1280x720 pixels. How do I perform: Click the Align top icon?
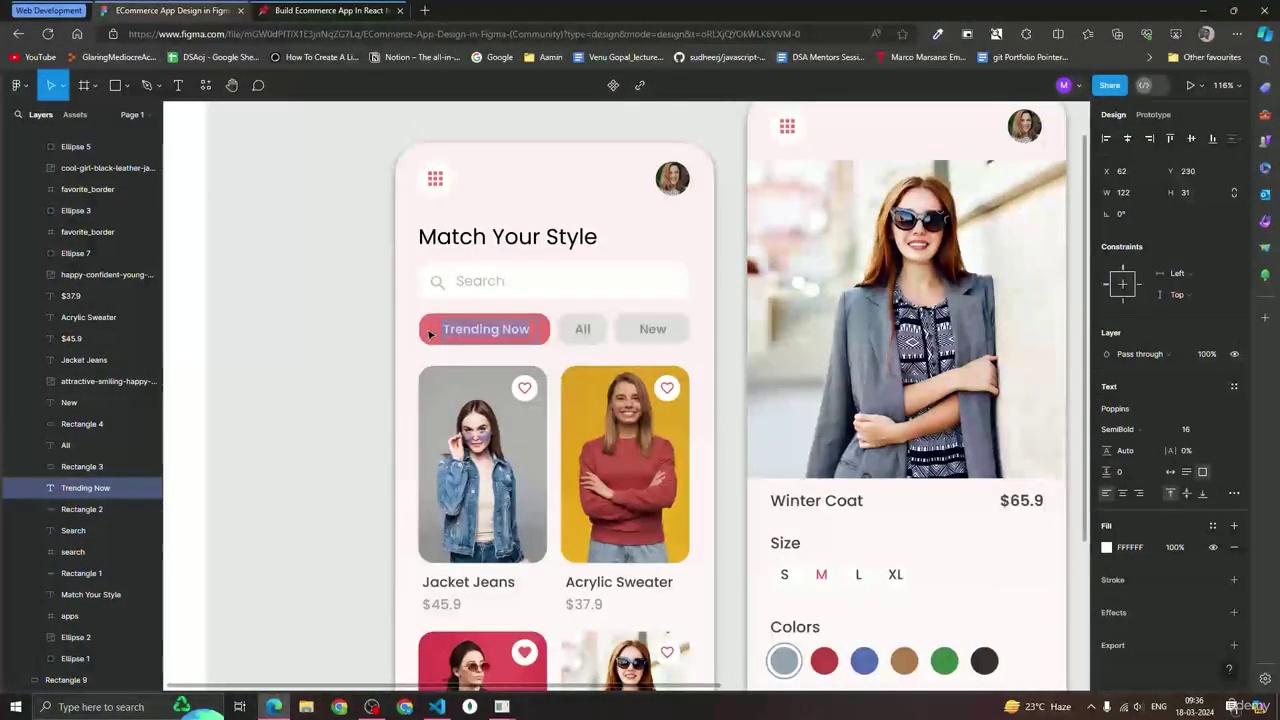[x=1170, y=138]
